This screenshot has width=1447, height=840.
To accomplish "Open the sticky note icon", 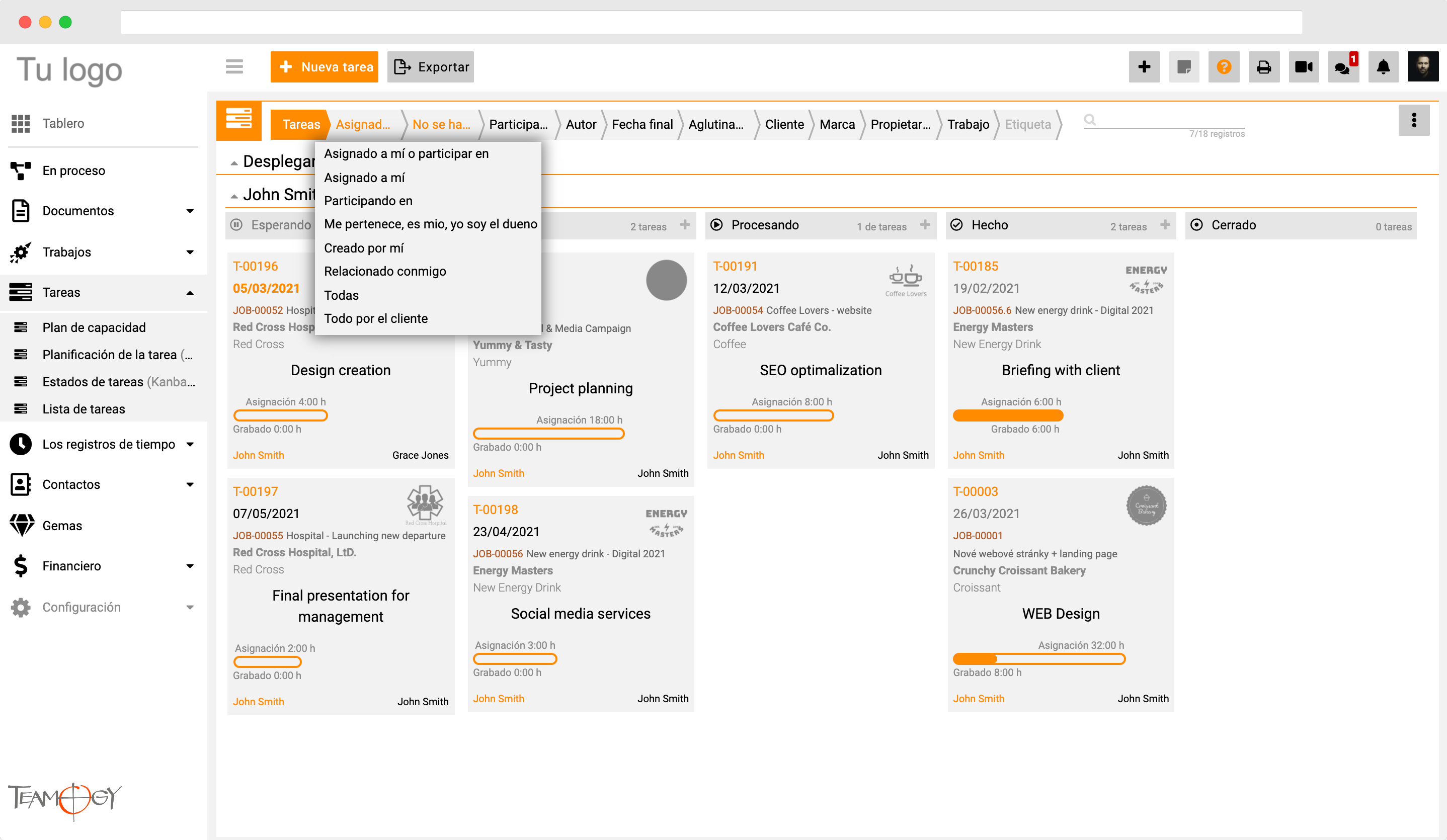I will (x=1184, y=67).
